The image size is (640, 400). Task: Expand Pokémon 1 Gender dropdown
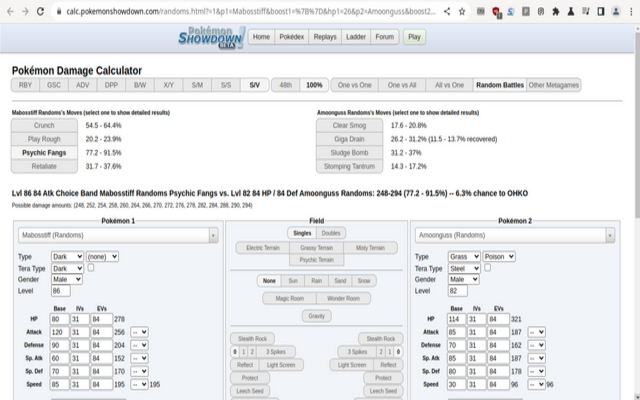(x=69, y=279)
